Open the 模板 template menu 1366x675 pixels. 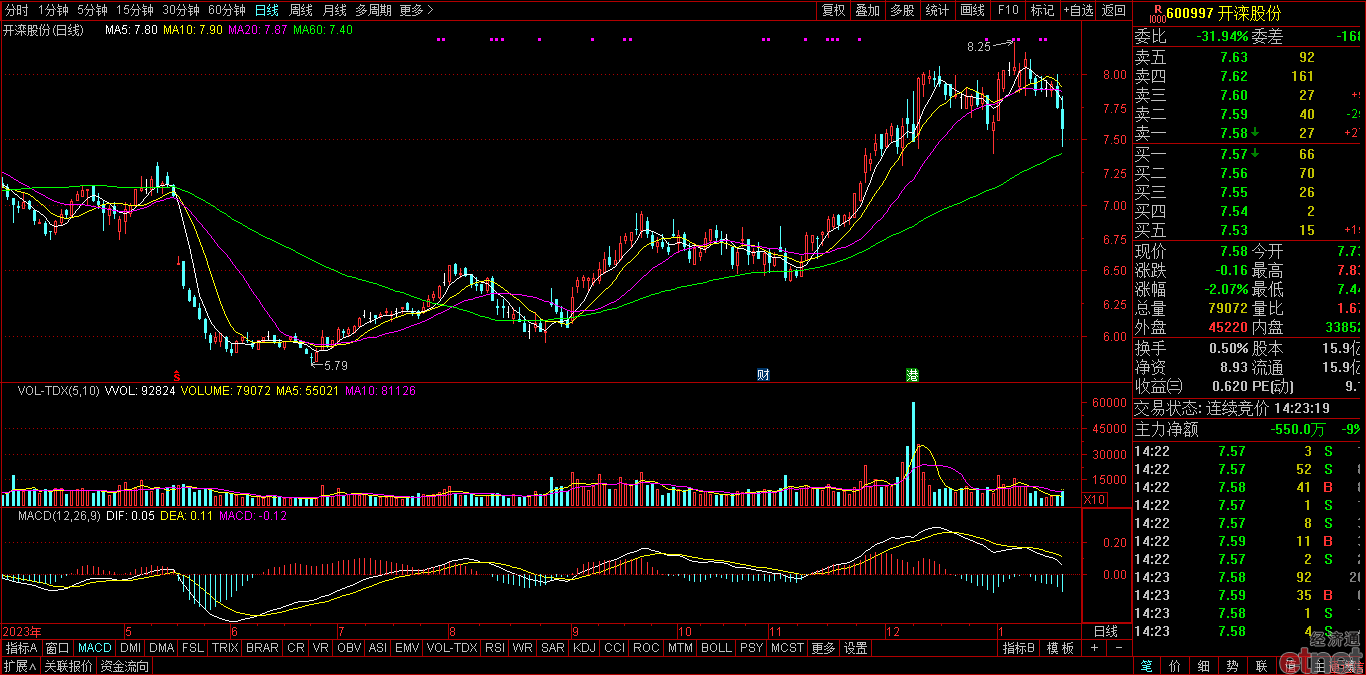1060,648
